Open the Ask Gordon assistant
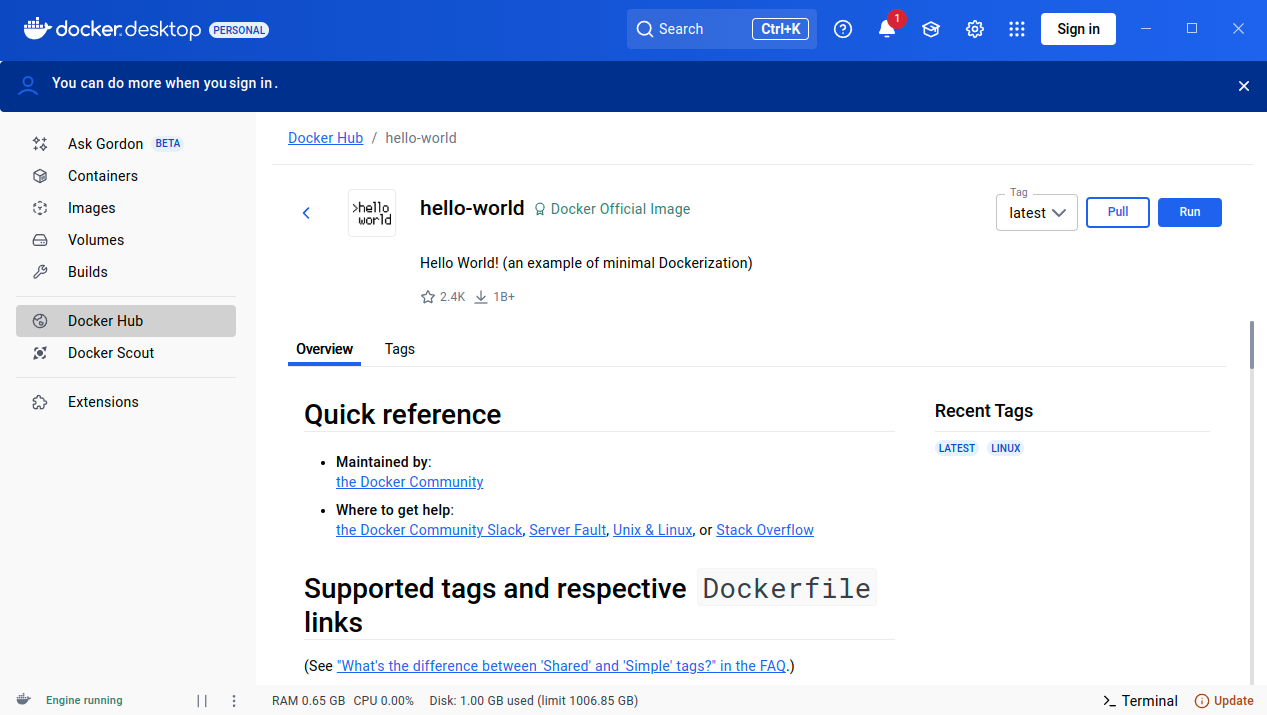The width and height of the screenshot is (1267, 715). click(x=105, y=144)
